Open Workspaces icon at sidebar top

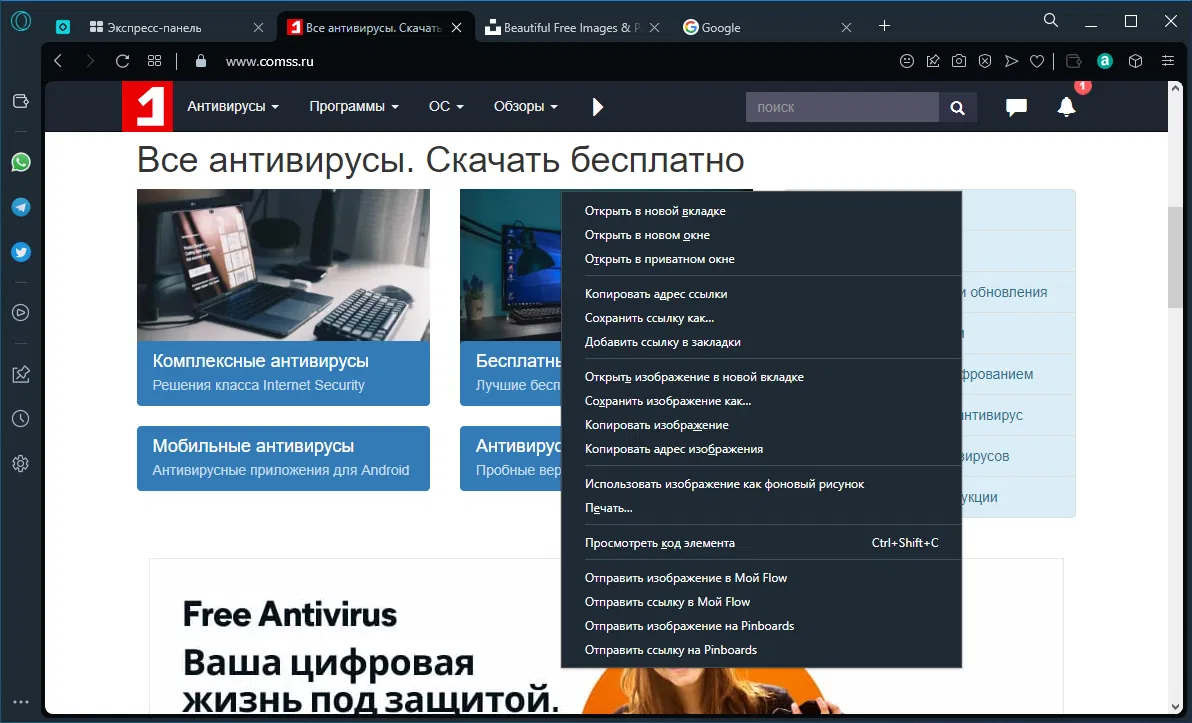(21, 101)
